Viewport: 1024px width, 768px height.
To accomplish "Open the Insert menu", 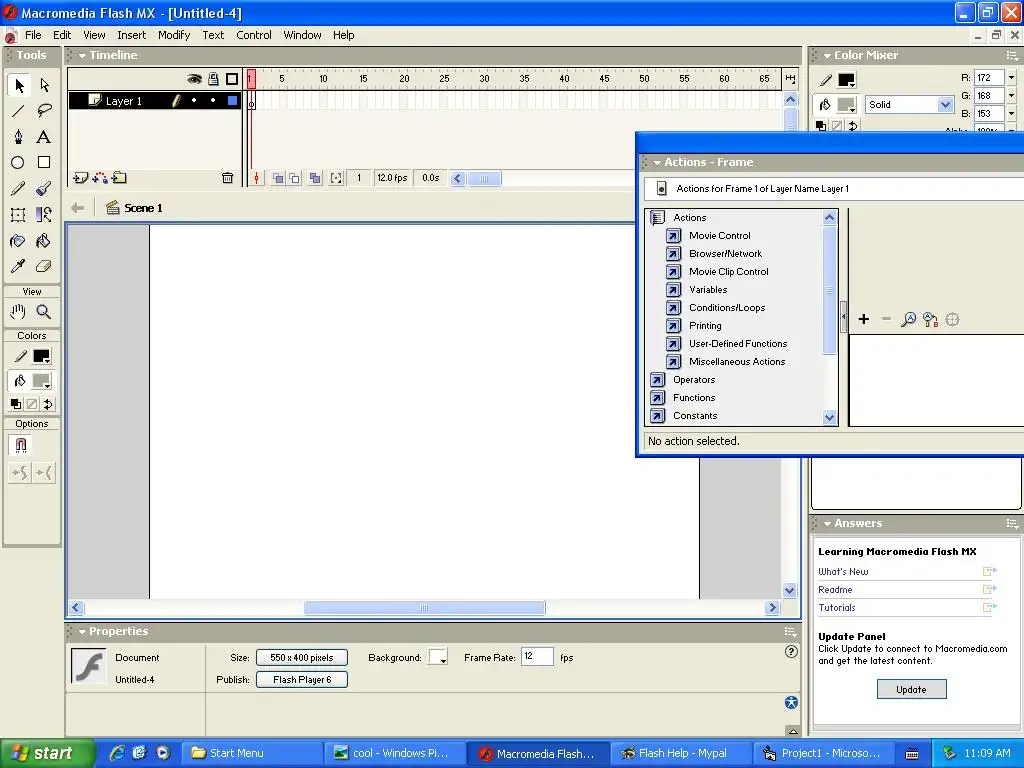I will [131, 35].
